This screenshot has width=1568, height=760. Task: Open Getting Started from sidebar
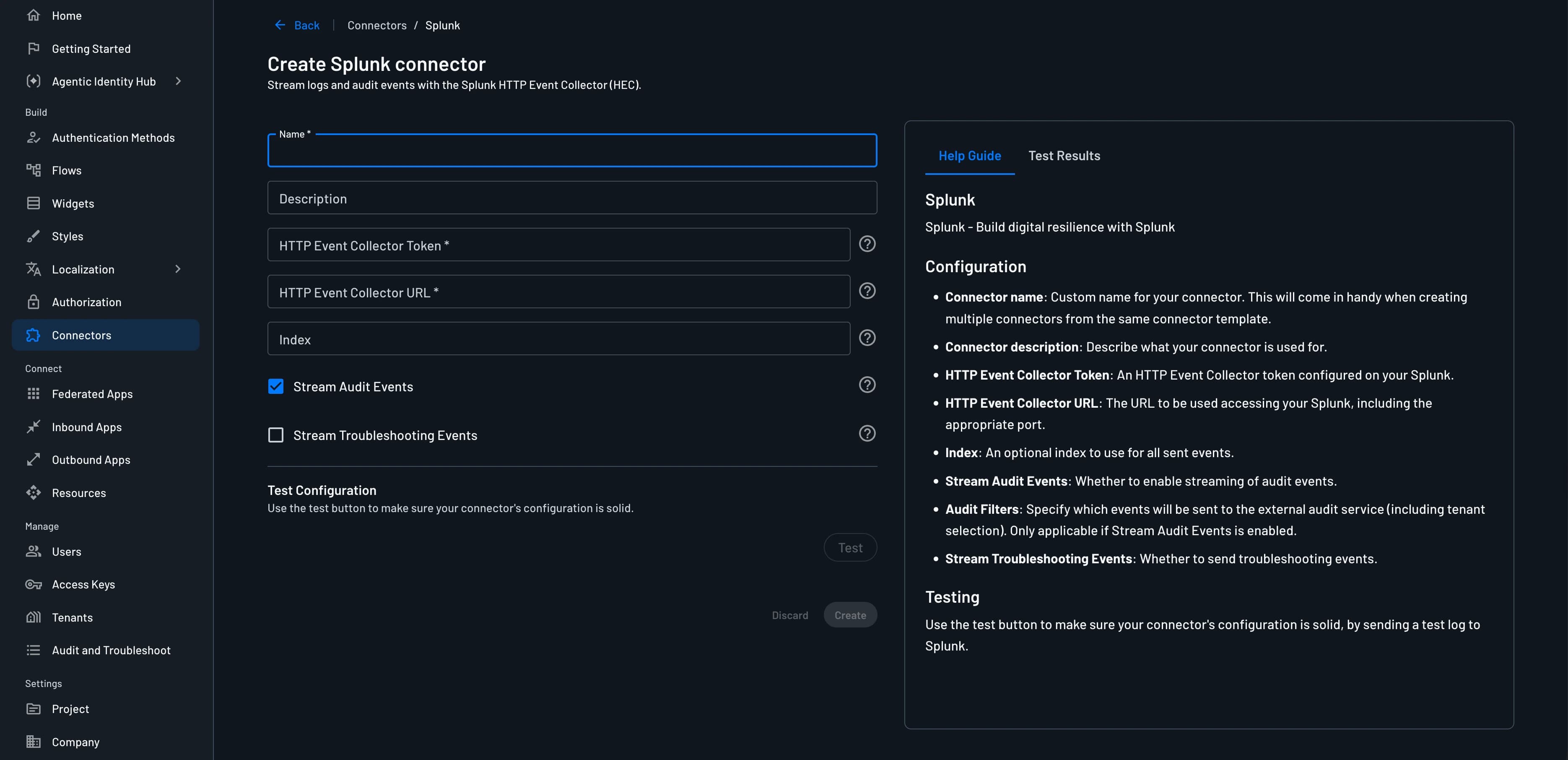point(106,48)
